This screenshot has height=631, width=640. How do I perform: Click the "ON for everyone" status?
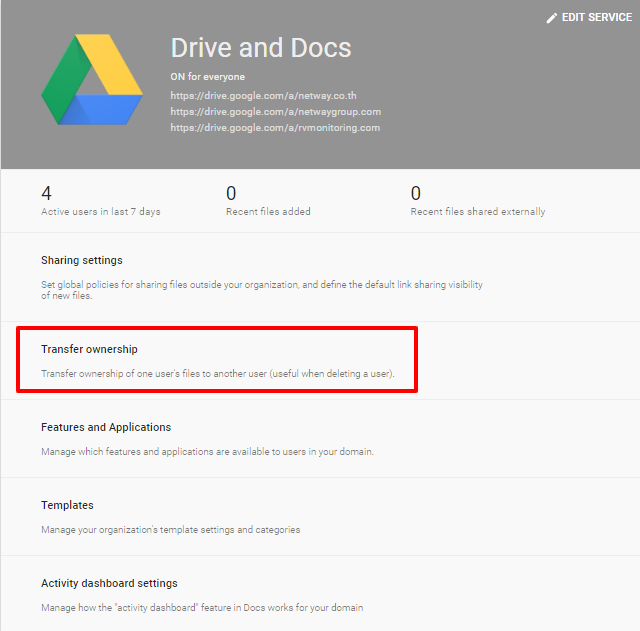pyautogui.click(x=208, y=77)
